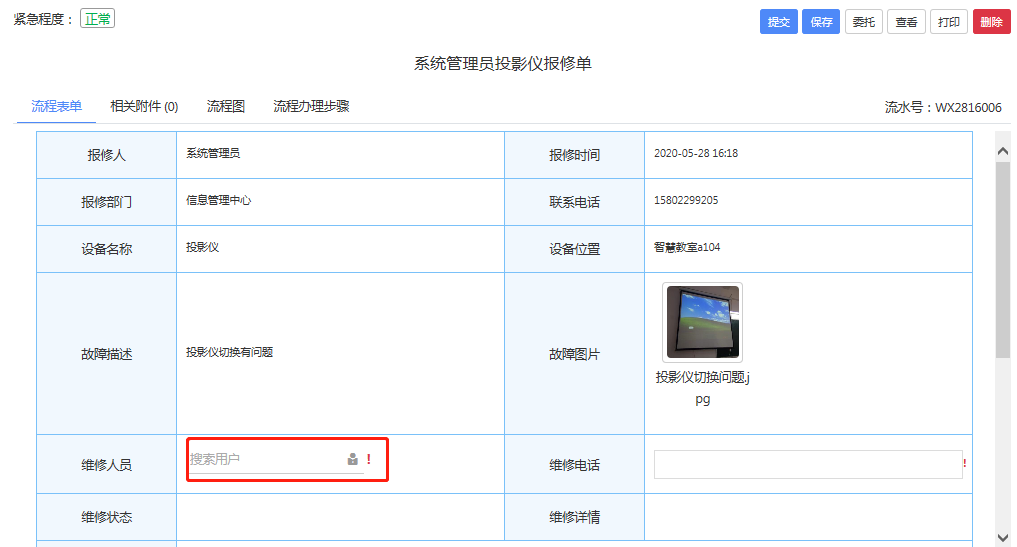Switch to the 流程表单 tab
The height and width of the screenshot is (547, 1017).
tap(56, 106)
